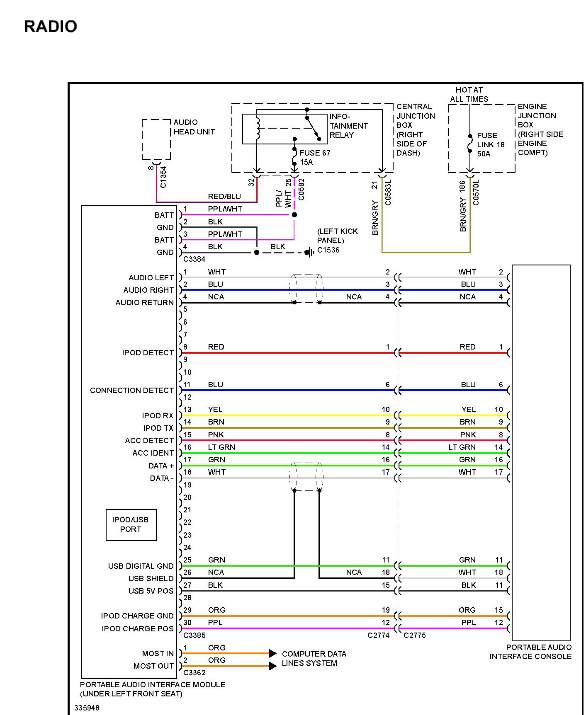Viewport: 586px width, 715px height.
Task: Click the DATA - pin label
Action: pos(161,478)
